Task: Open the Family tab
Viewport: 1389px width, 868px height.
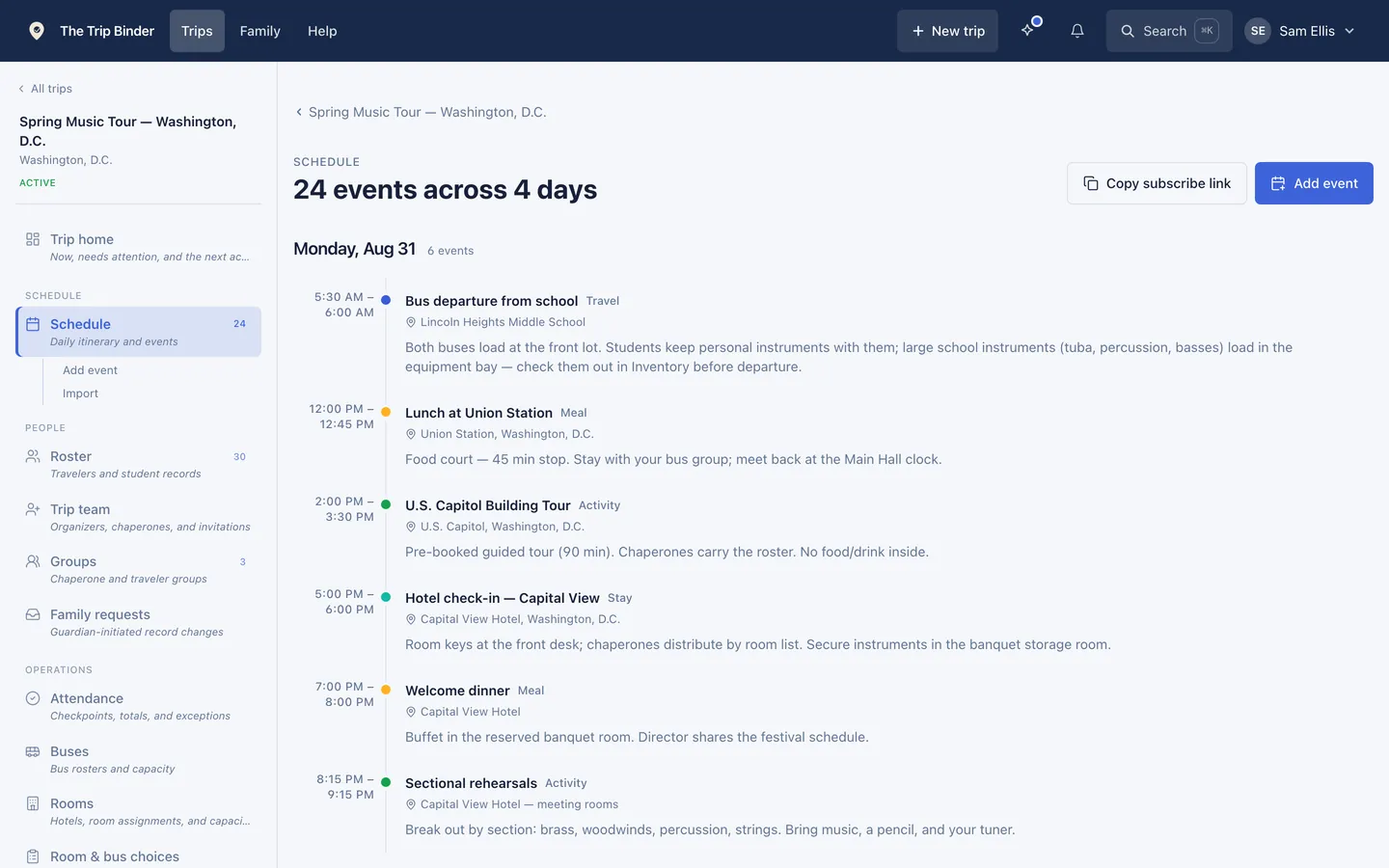Action: pos(260,31)
